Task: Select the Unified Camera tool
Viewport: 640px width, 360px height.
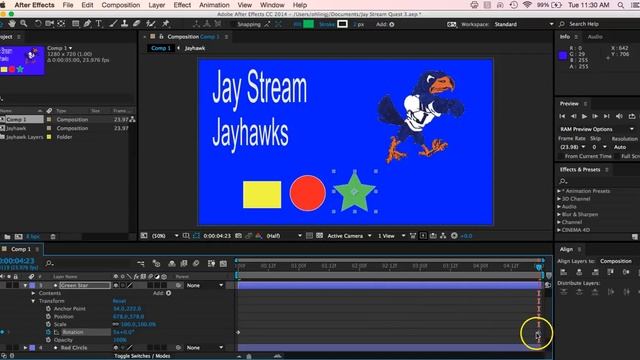Action: click(49, 24)
